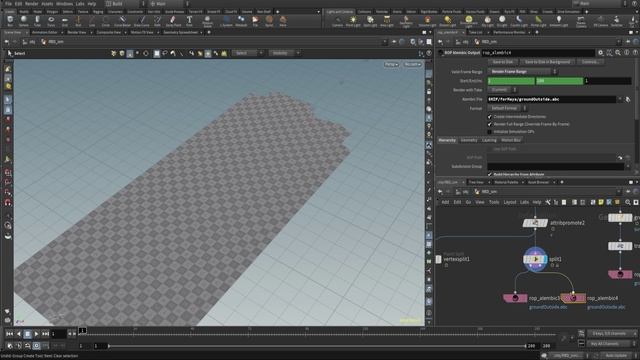Click the Alembic File path field
640x360 pixels.
click(552, 99)
